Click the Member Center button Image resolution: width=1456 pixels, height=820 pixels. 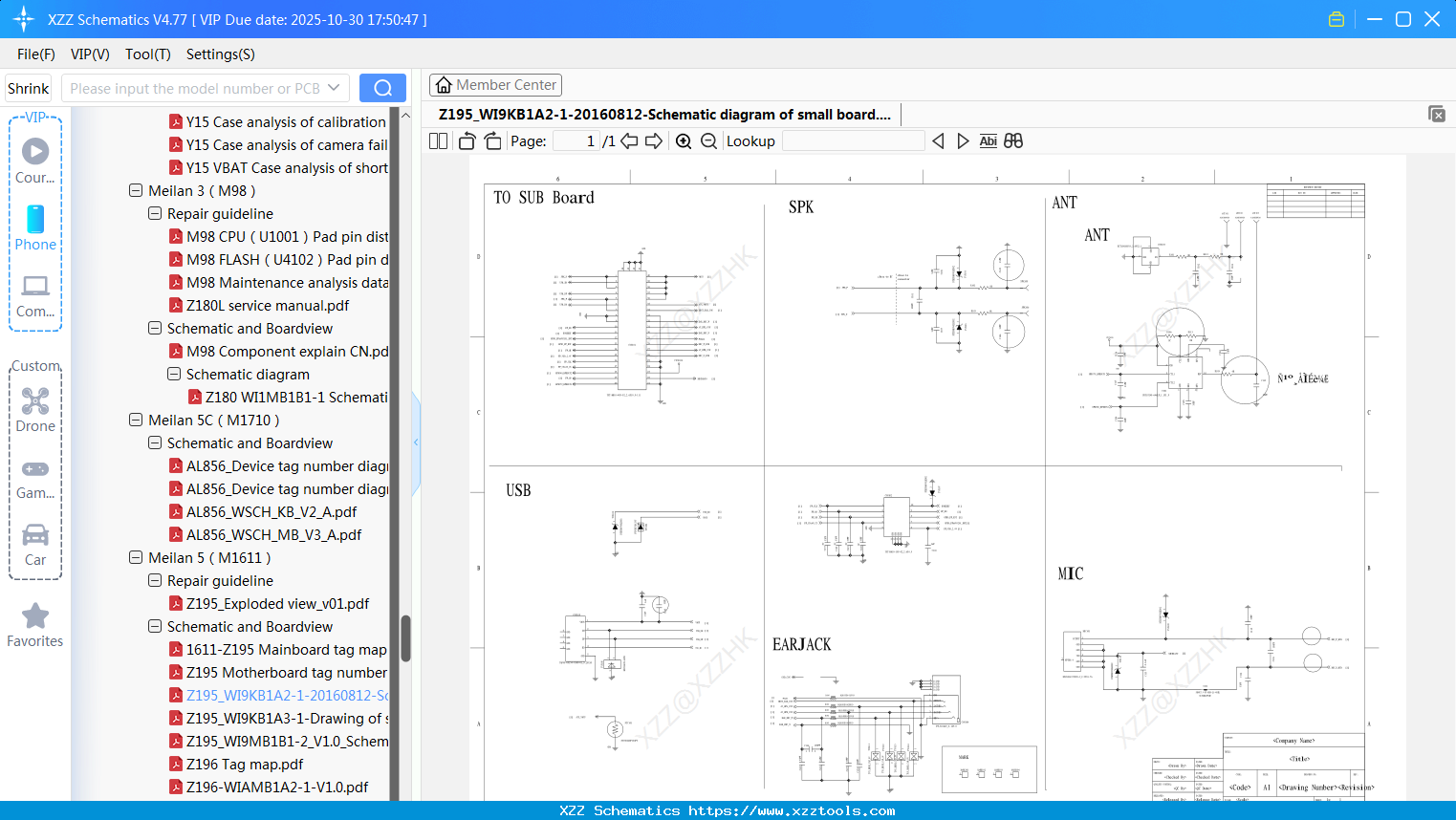(x=495, y=85)
